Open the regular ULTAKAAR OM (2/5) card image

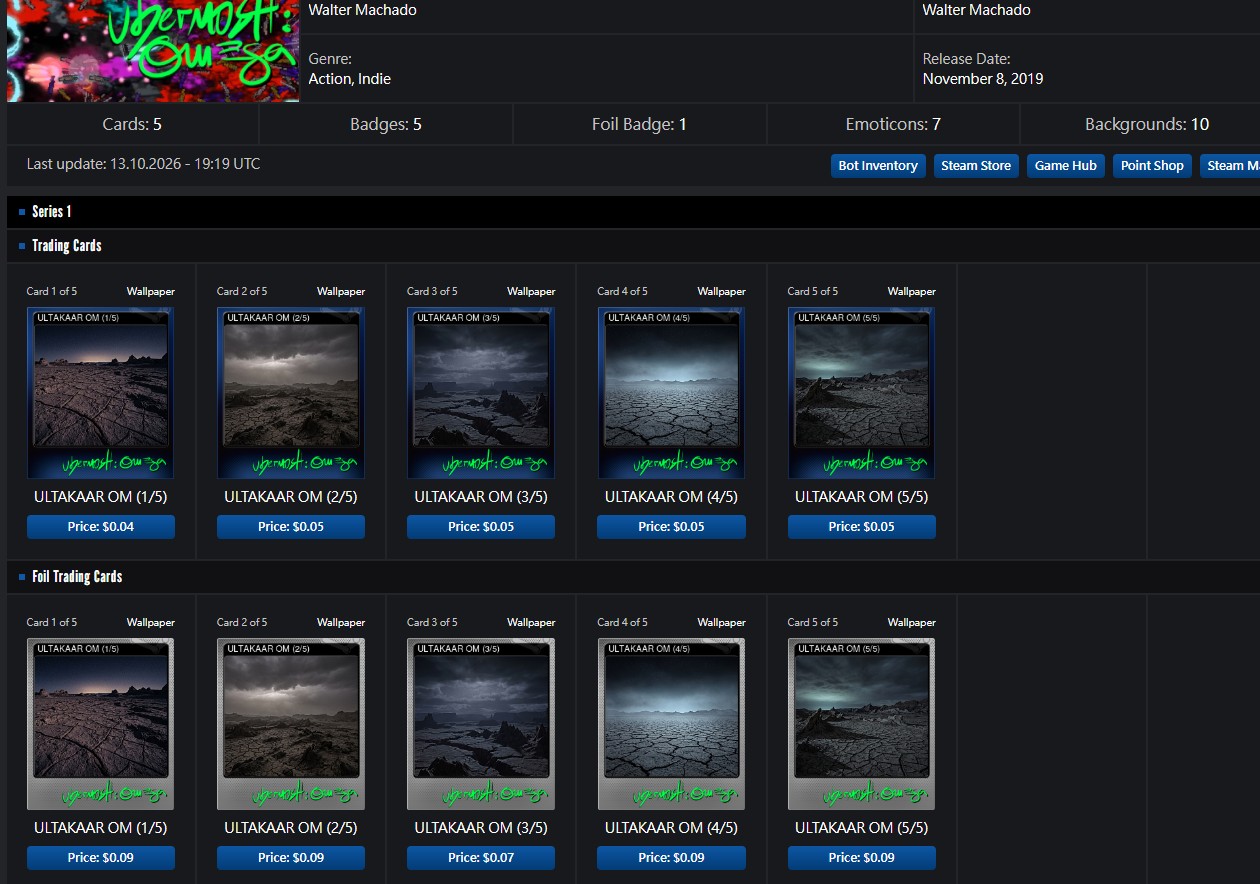pyautogui.click(x=291, y=393)
